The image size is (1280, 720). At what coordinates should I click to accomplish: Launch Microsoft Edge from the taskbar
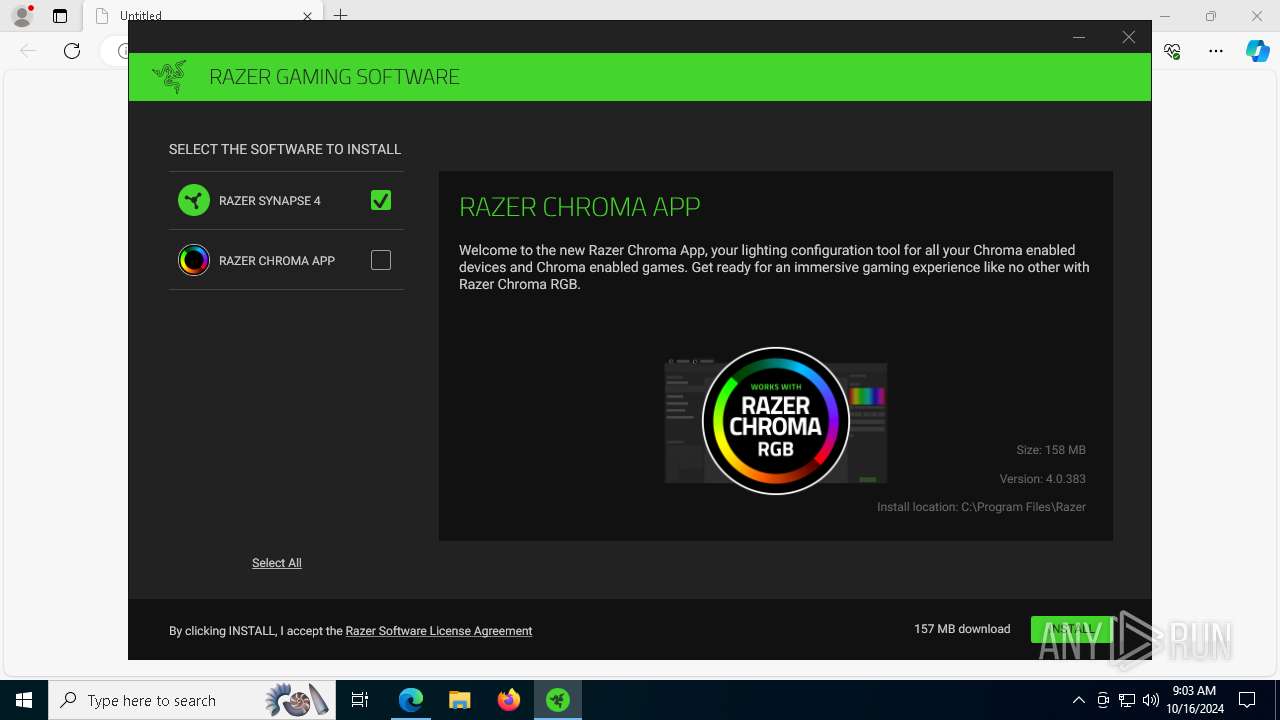tap(411, 700)
